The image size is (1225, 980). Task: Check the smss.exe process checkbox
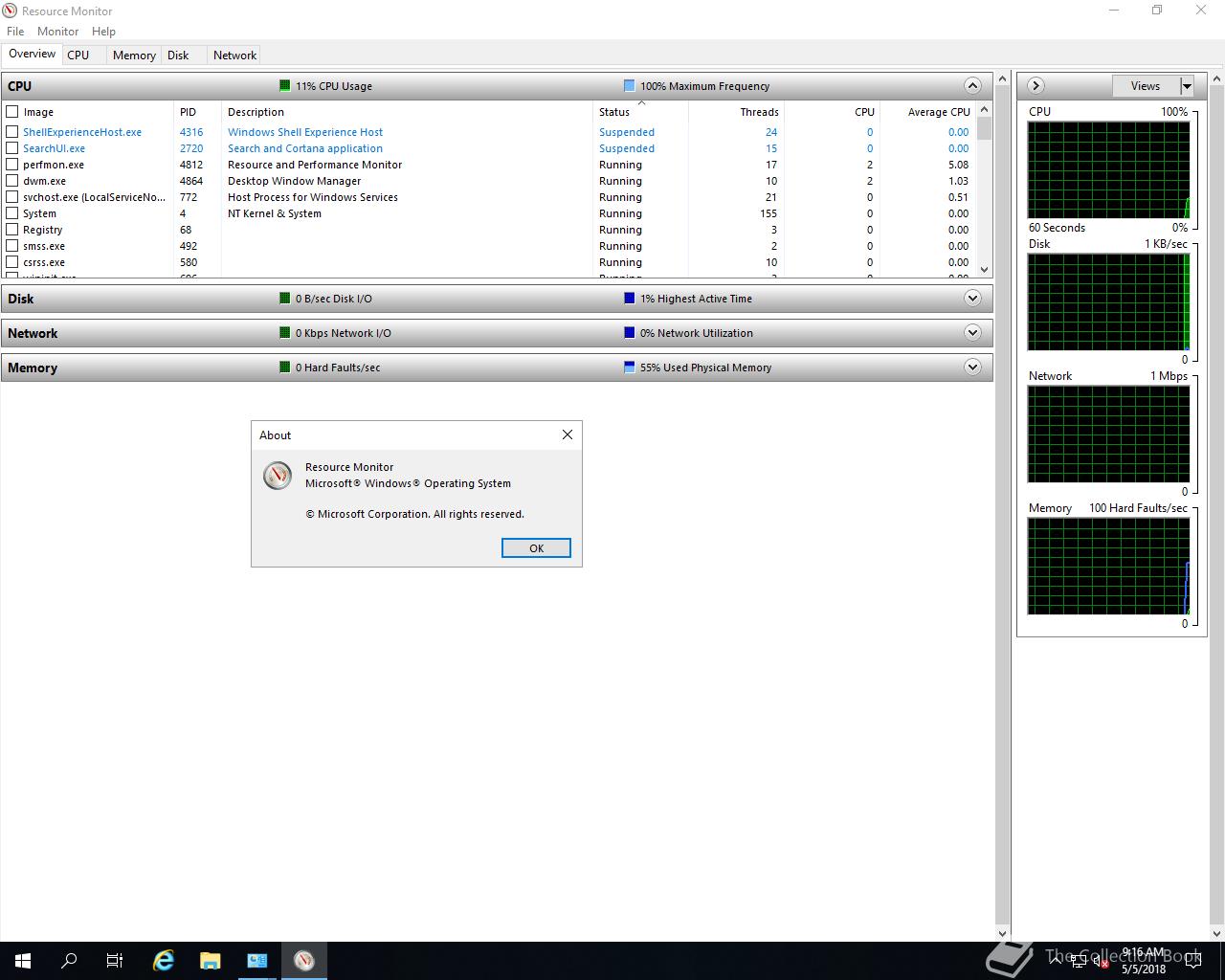click(x=12, y=246)
